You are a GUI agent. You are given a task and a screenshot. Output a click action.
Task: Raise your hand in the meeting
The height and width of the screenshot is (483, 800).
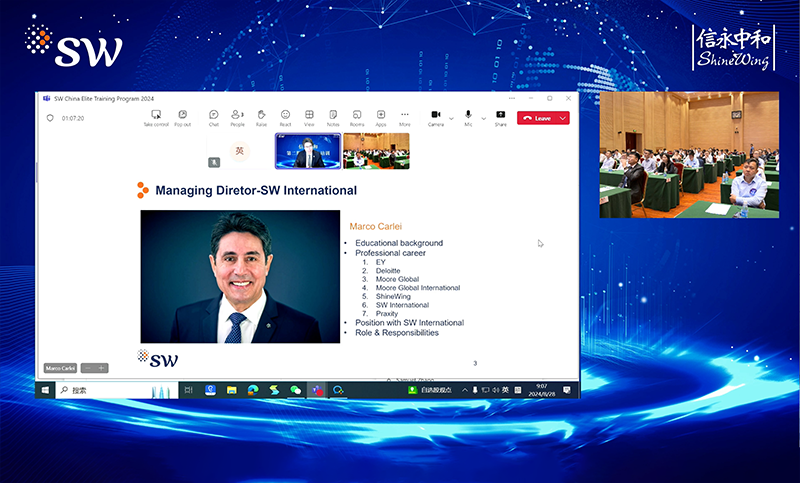261,118
